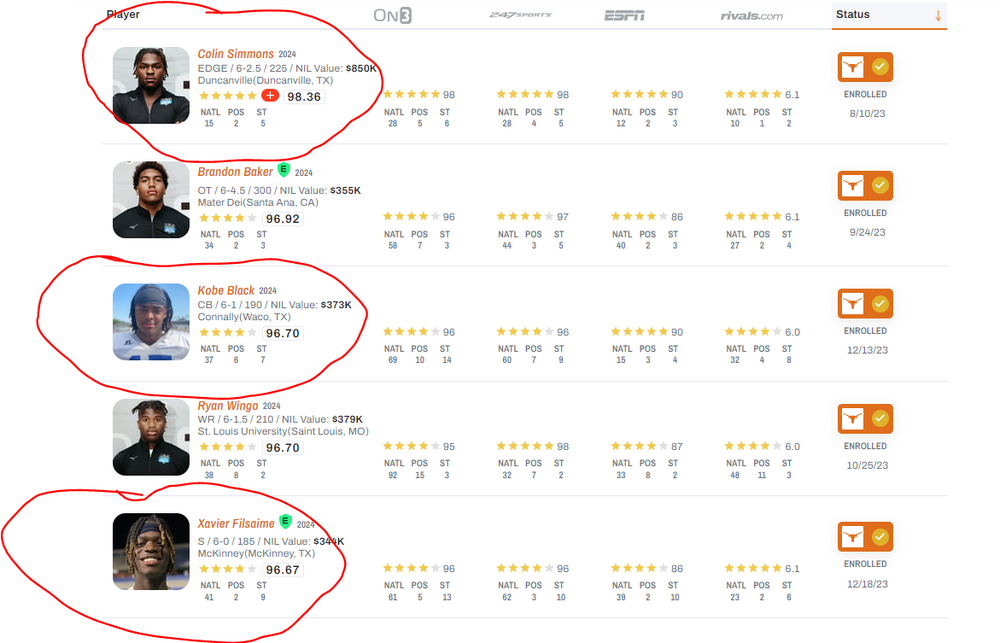The width and height of the screenshot is (1000, 643).
Task: Click red plus icon beside Colin Simmons rating
Action: (270, 96)
